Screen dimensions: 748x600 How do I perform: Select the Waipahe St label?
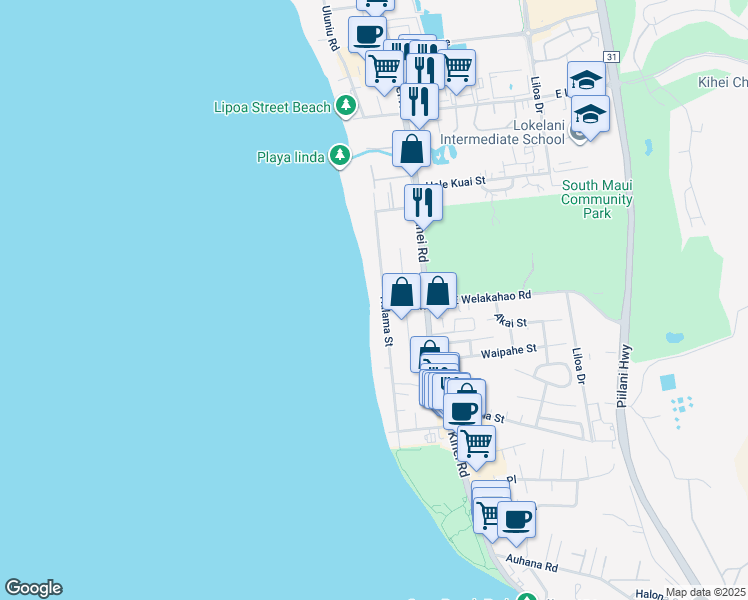pyautogui.click(x=509, y=352)
